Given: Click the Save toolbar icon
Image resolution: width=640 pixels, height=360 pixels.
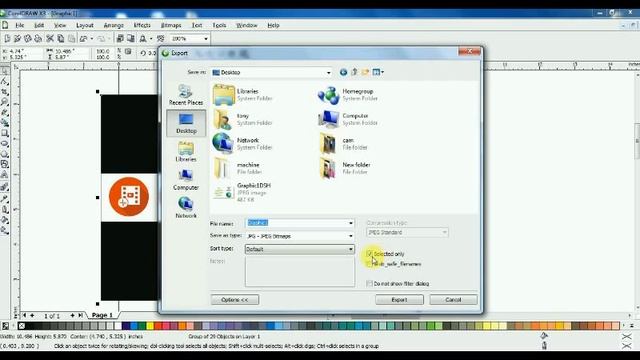Looking at the screenshot, I should pyautogui.click(x=28, y=38).
